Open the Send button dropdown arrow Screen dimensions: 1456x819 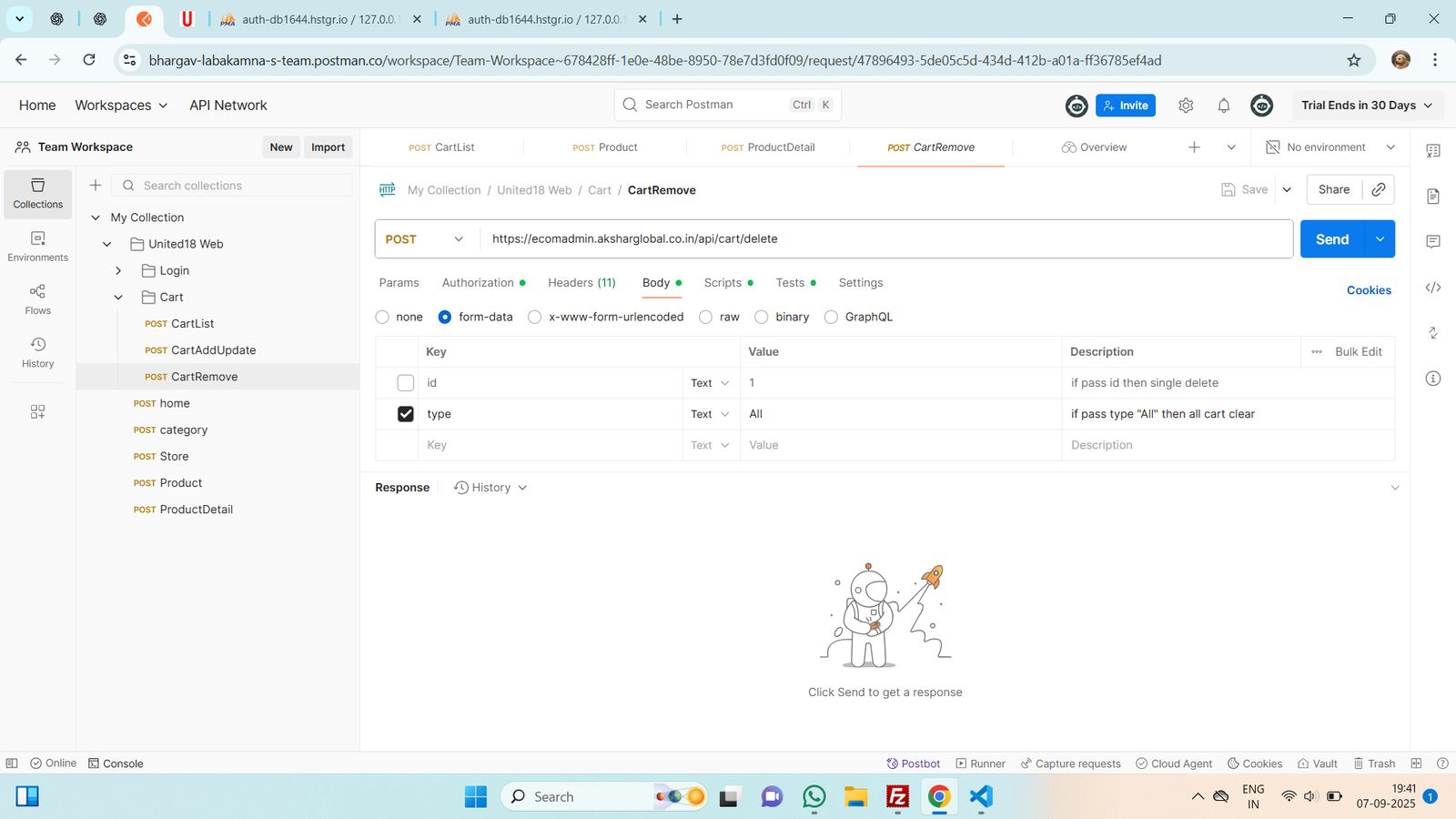(1380, 239)
